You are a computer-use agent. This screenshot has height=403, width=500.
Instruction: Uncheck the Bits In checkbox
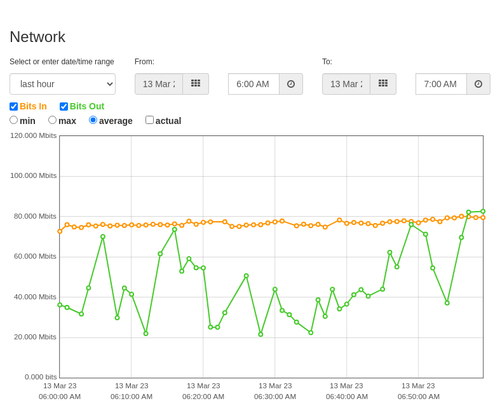(x=14, y=106)
